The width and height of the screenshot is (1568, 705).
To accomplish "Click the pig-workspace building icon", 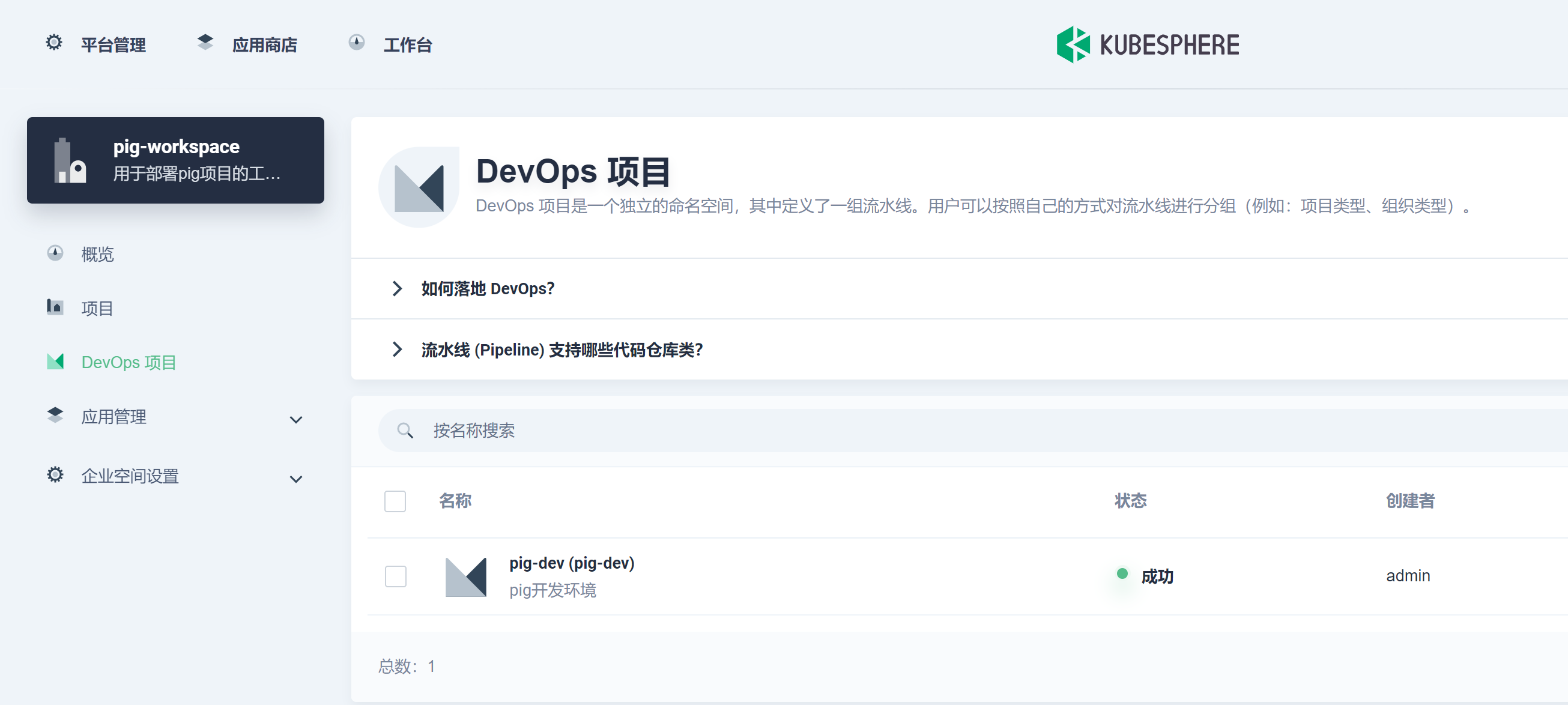I will [x=70, y=161].
